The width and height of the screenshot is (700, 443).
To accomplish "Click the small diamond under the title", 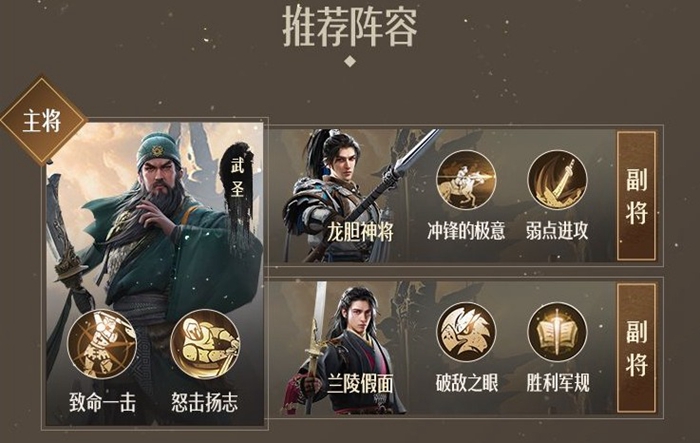I will pos(350,61).
